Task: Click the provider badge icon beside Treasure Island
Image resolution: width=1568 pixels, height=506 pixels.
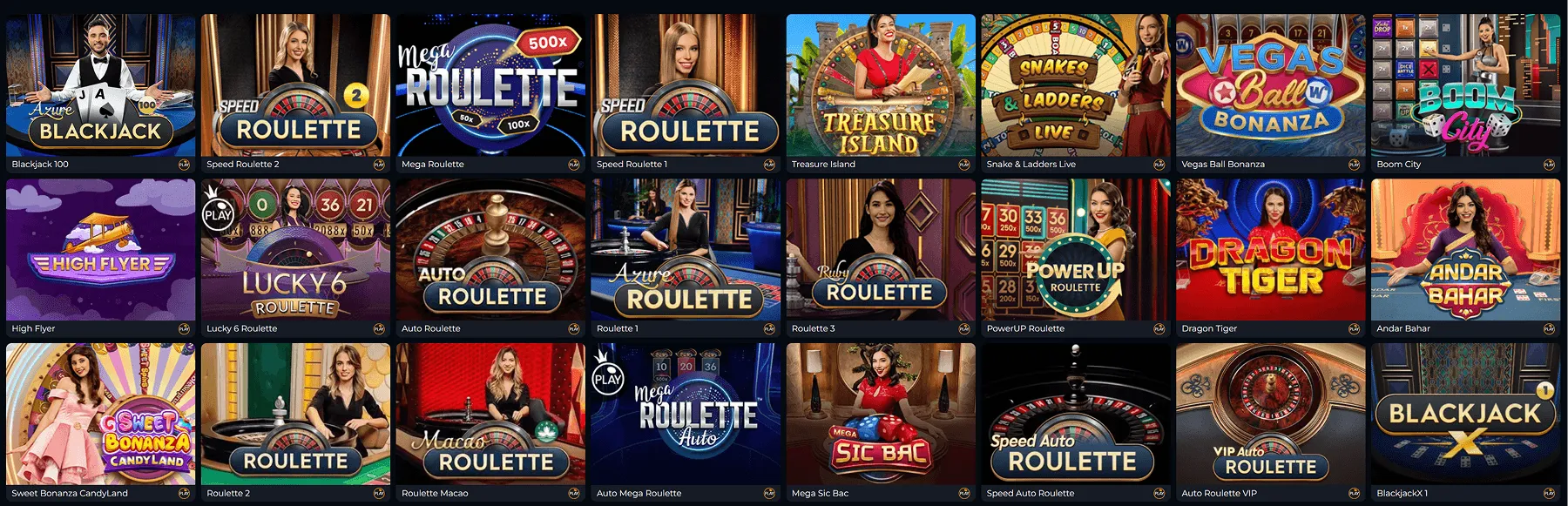Action: [964, 165]
